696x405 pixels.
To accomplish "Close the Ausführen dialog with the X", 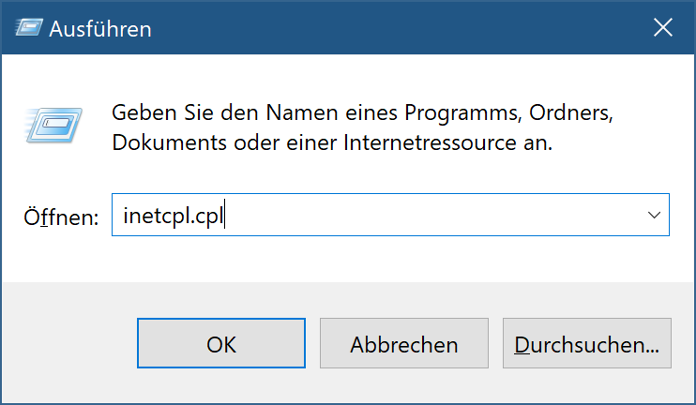I will (x=663, y=28).
